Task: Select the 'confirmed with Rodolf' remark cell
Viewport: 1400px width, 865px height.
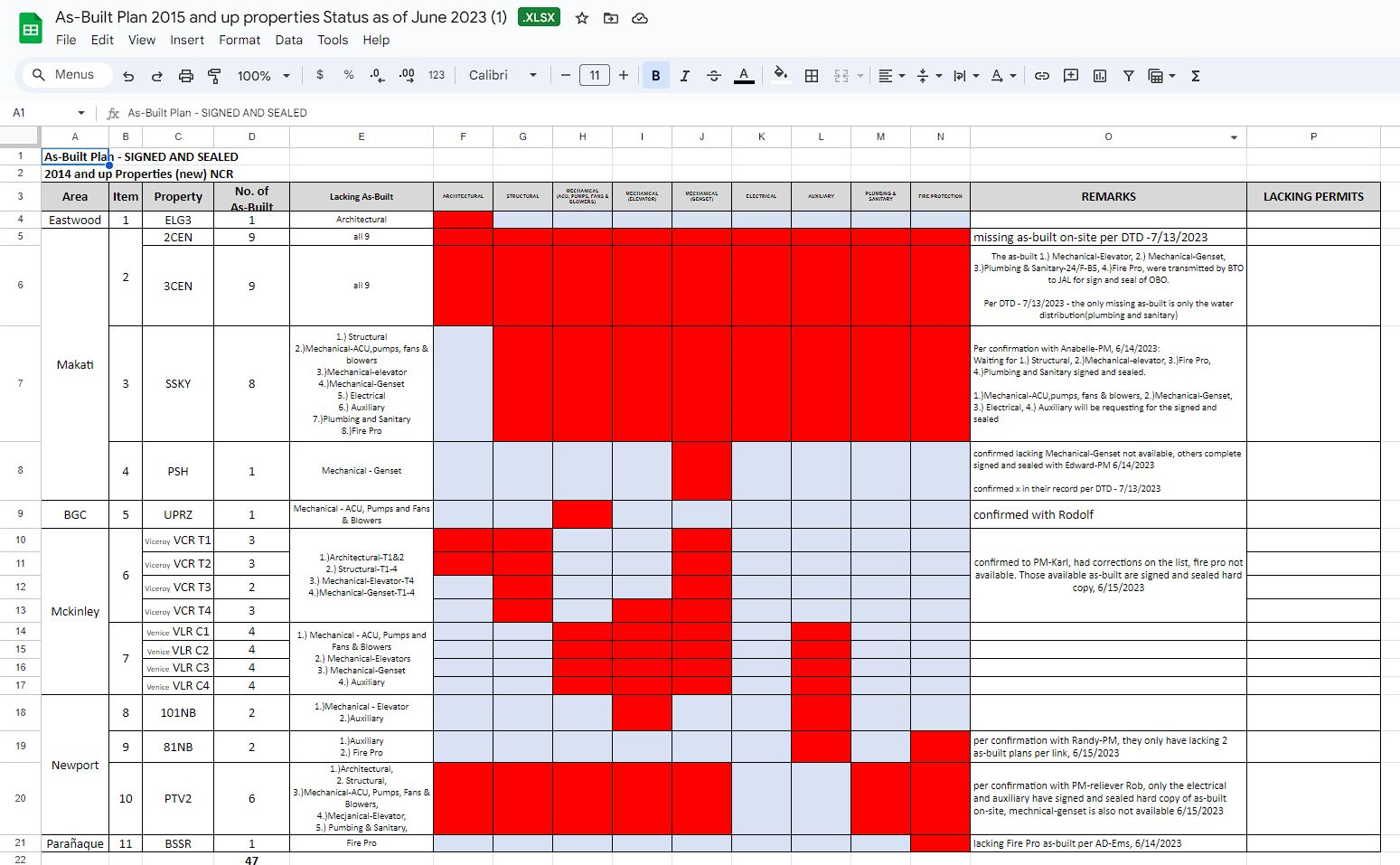Action: (1108, 514)
